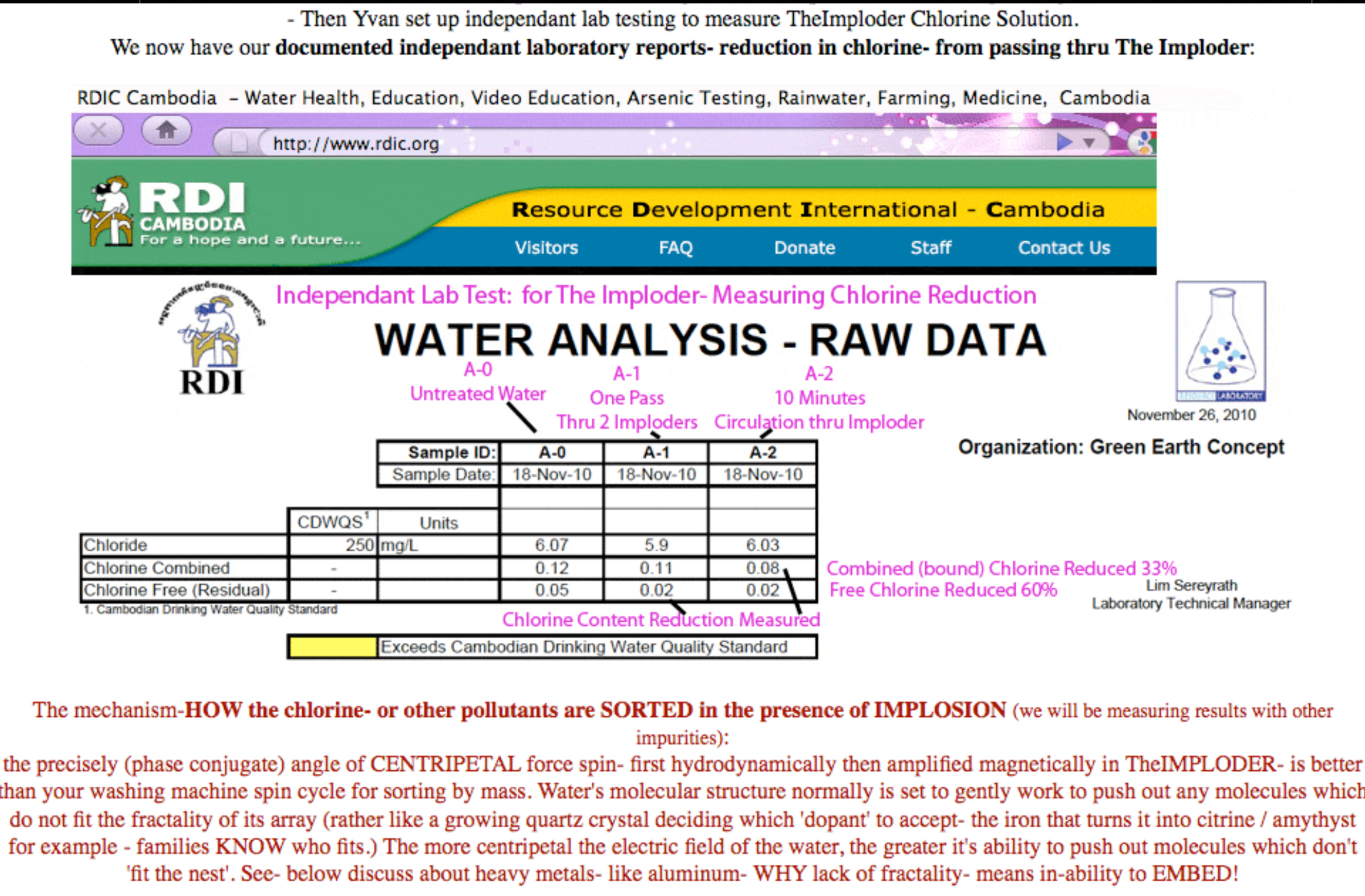Open the Donate navigation link

805,247
